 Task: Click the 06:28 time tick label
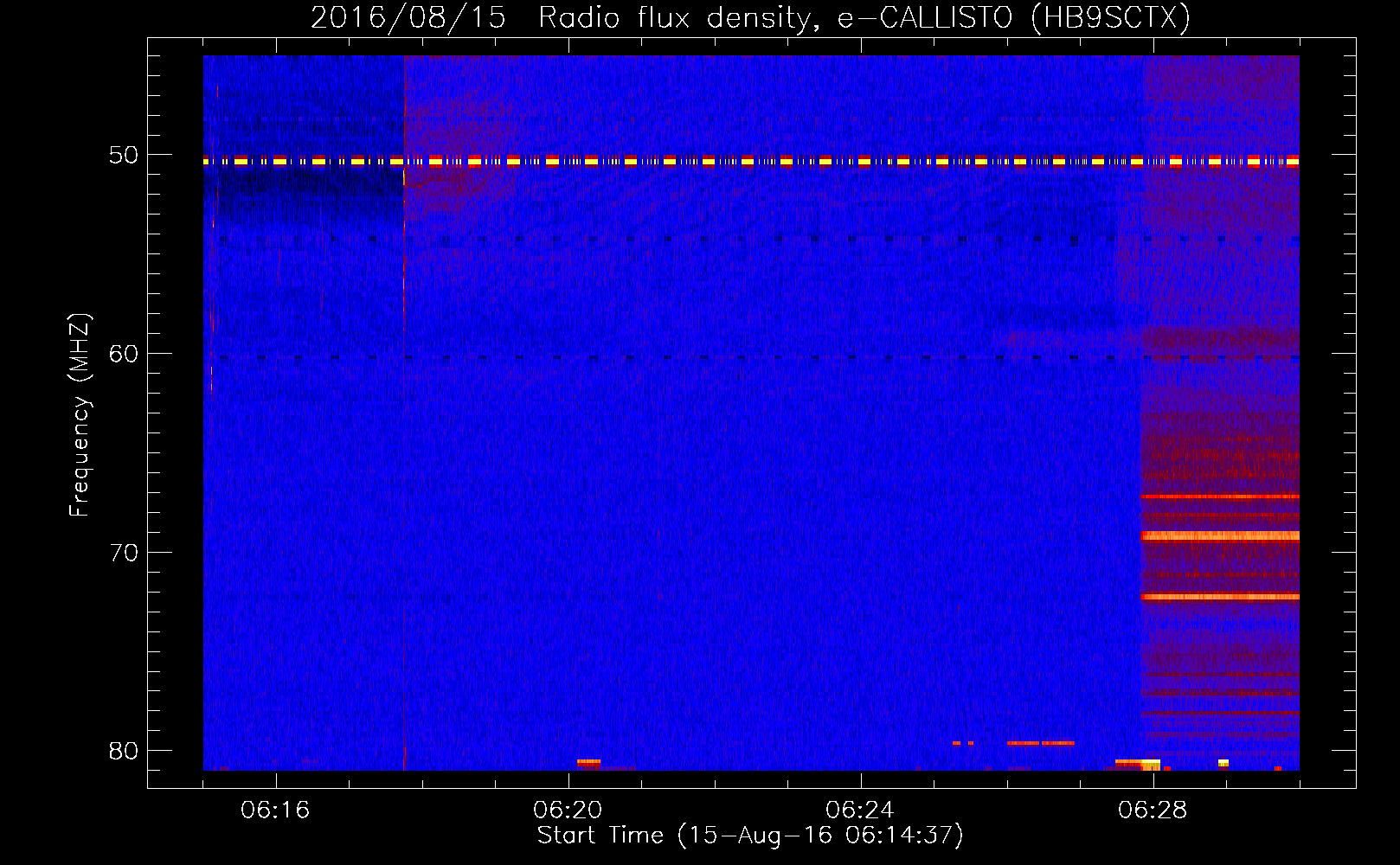[1153, 811]
